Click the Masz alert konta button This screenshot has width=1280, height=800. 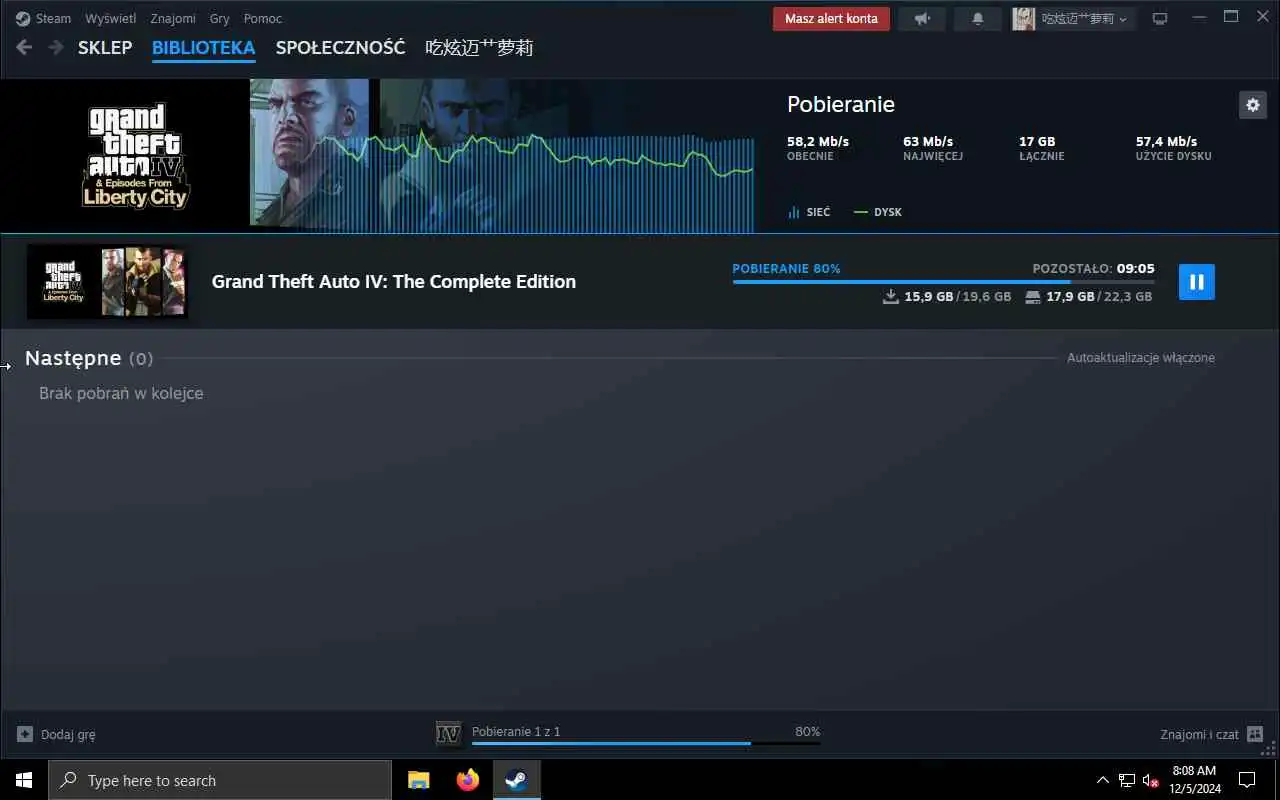tap(831, 18)
